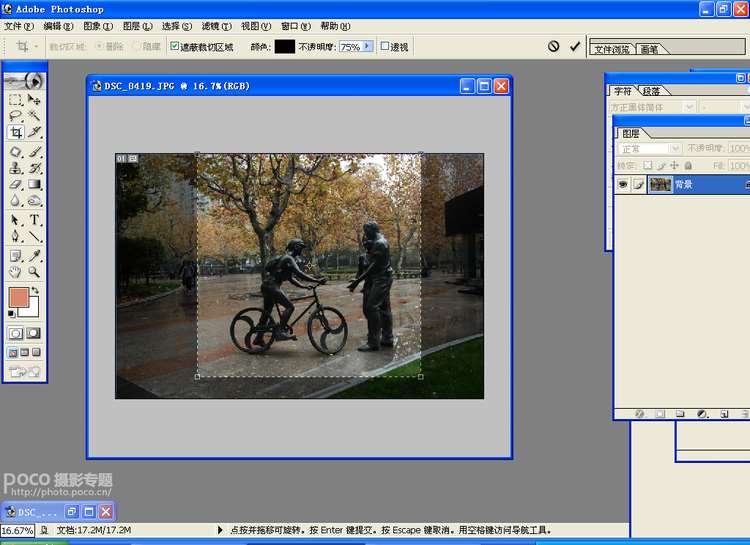Viewport: 750px width, 545px height.
Task: Enable the 透视 perspective checkbox
Action: click(385, 46)
